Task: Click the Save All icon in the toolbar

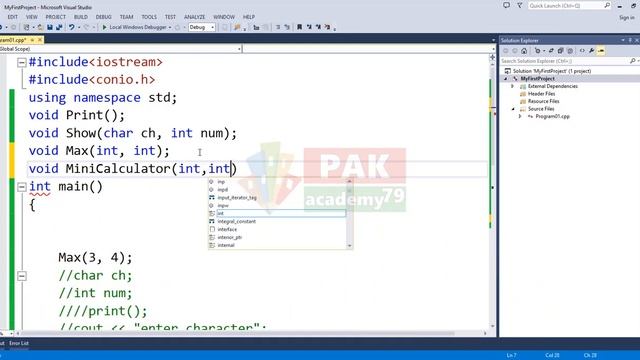Action: [59, 27]
